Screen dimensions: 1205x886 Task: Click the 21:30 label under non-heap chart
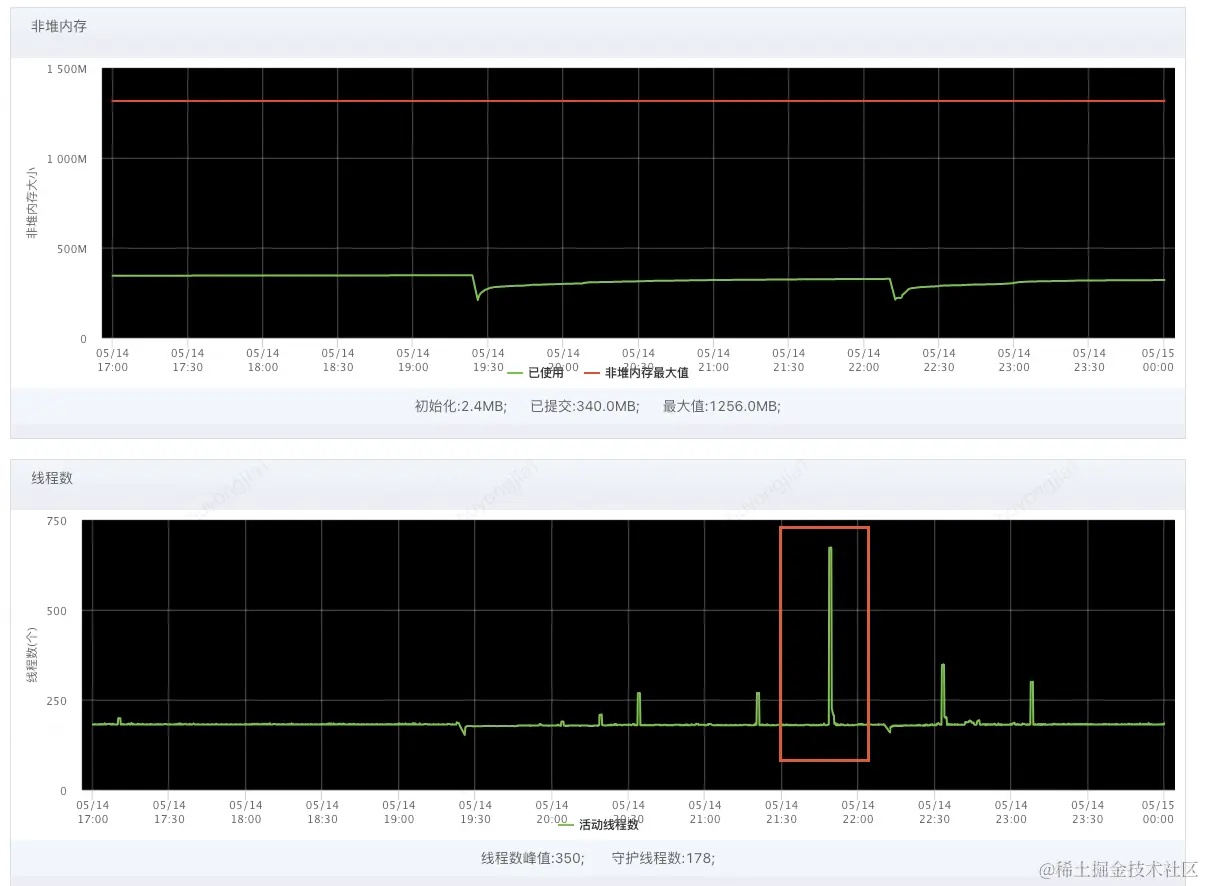click(x=789, y=360)
